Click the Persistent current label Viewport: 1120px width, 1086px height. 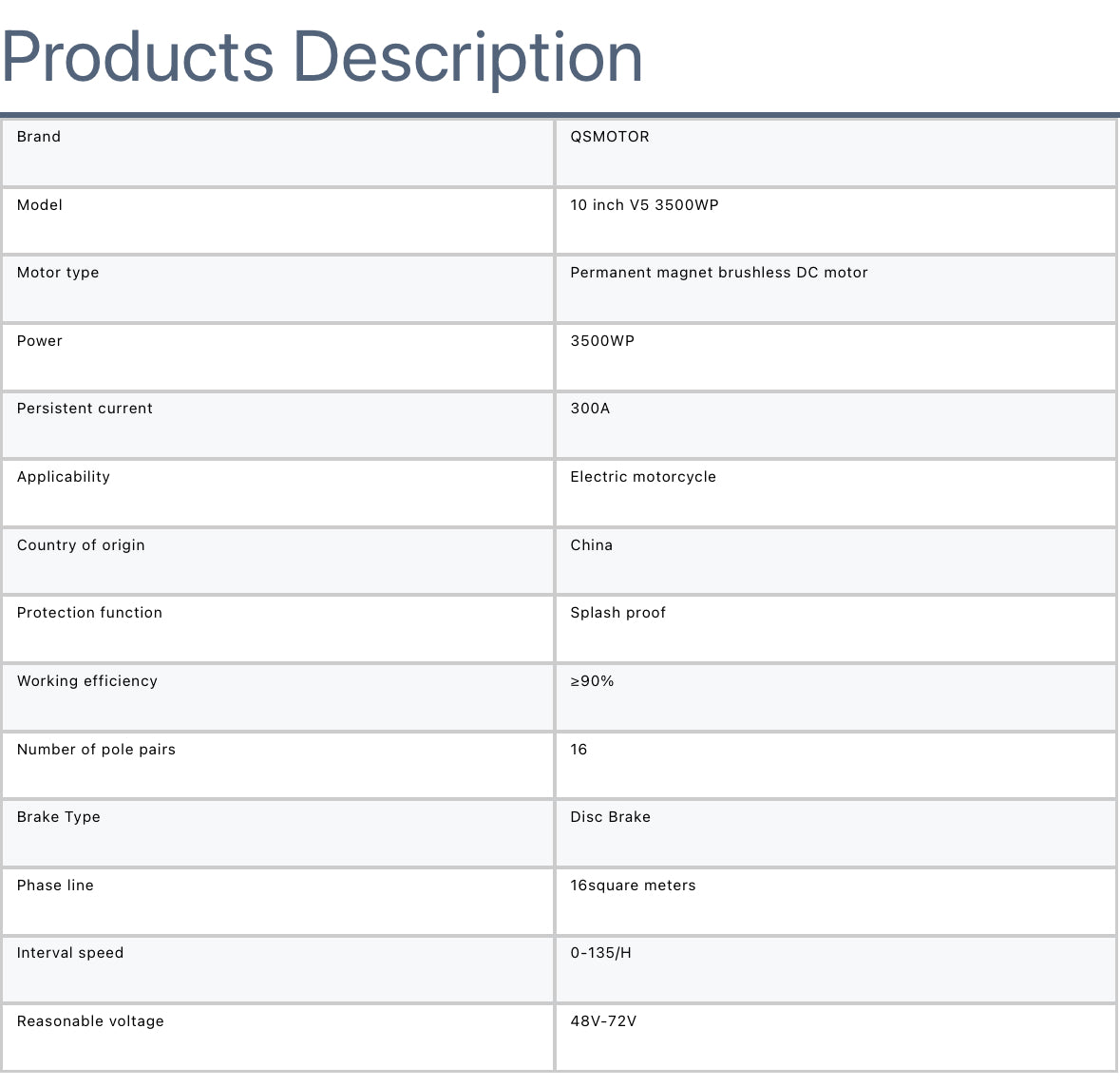pos(85,409)
